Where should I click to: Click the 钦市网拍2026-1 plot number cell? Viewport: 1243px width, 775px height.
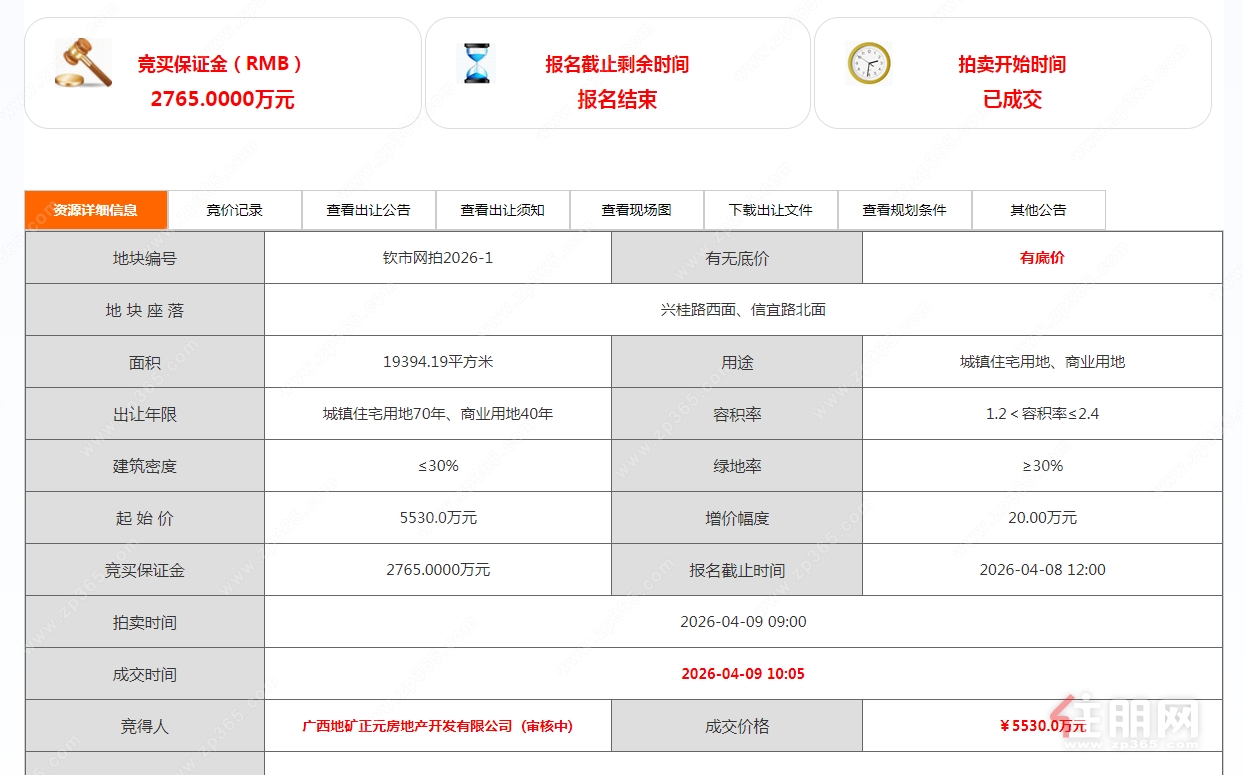point(437,257)
